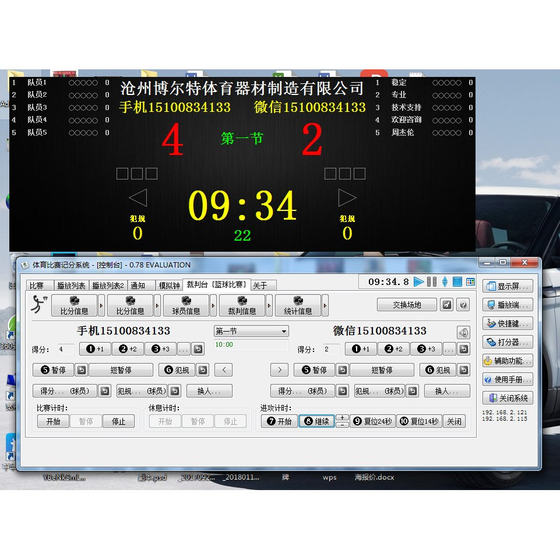Add +3 points for the 手机 team
The height and width of the screenshot is (560, 560).
160,349
